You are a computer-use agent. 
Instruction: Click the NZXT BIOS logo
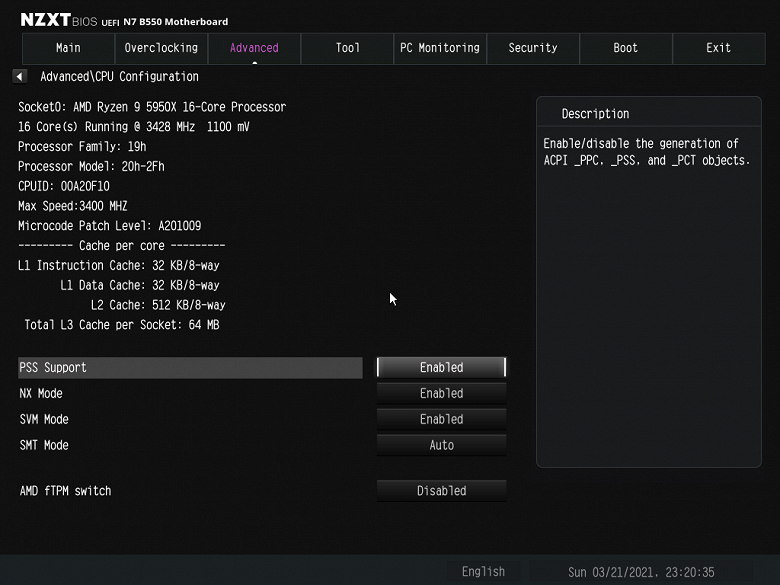pyautogui.click(x=59, y=20)
